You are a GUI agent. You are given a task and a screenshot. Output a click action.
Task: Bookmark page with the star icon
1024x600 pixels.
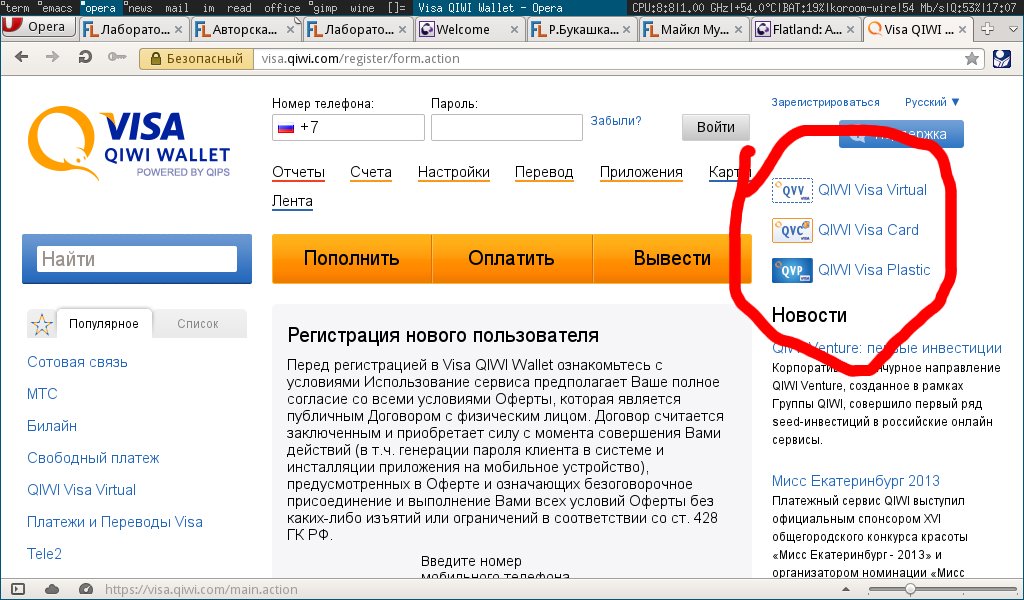pyautogui.click(x=971, y=59)
